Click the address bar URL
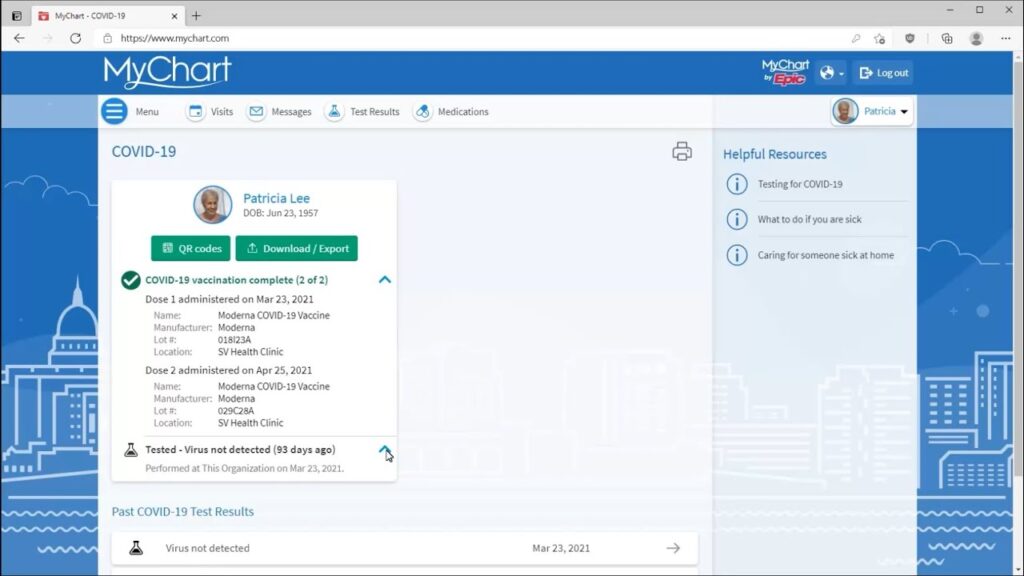 pyautogui.click(x=174, y=39)
